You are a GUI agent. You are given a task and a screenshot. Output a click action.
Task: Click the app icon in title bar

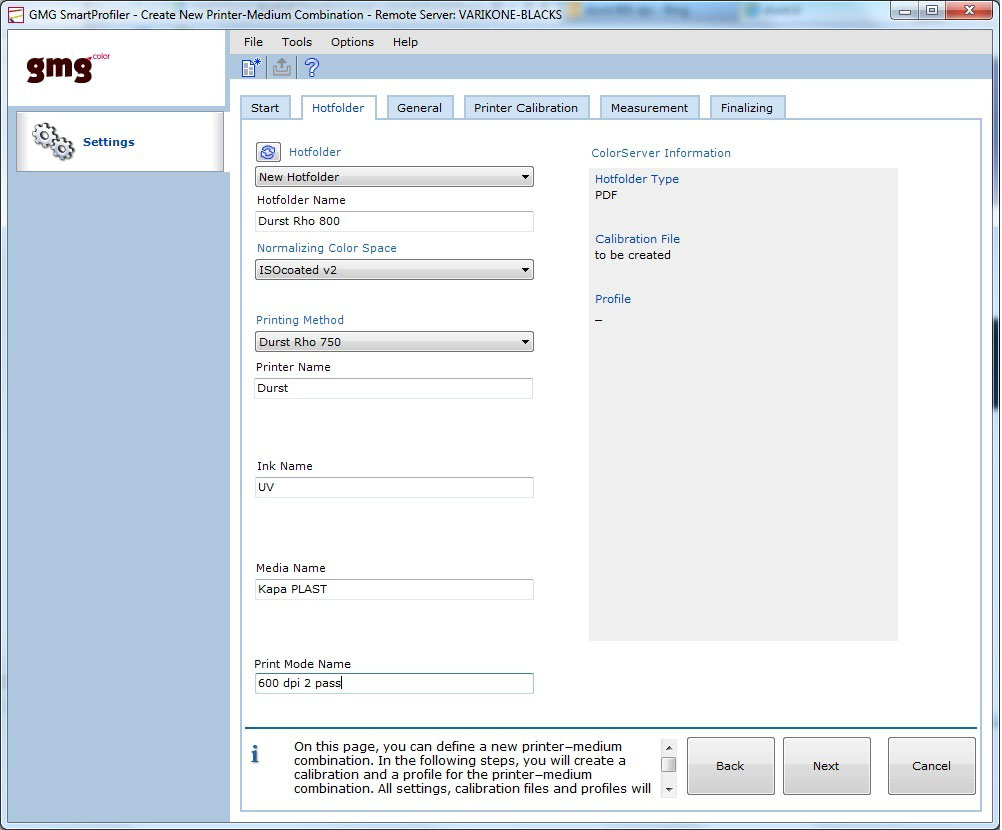(x=15, y=14)
